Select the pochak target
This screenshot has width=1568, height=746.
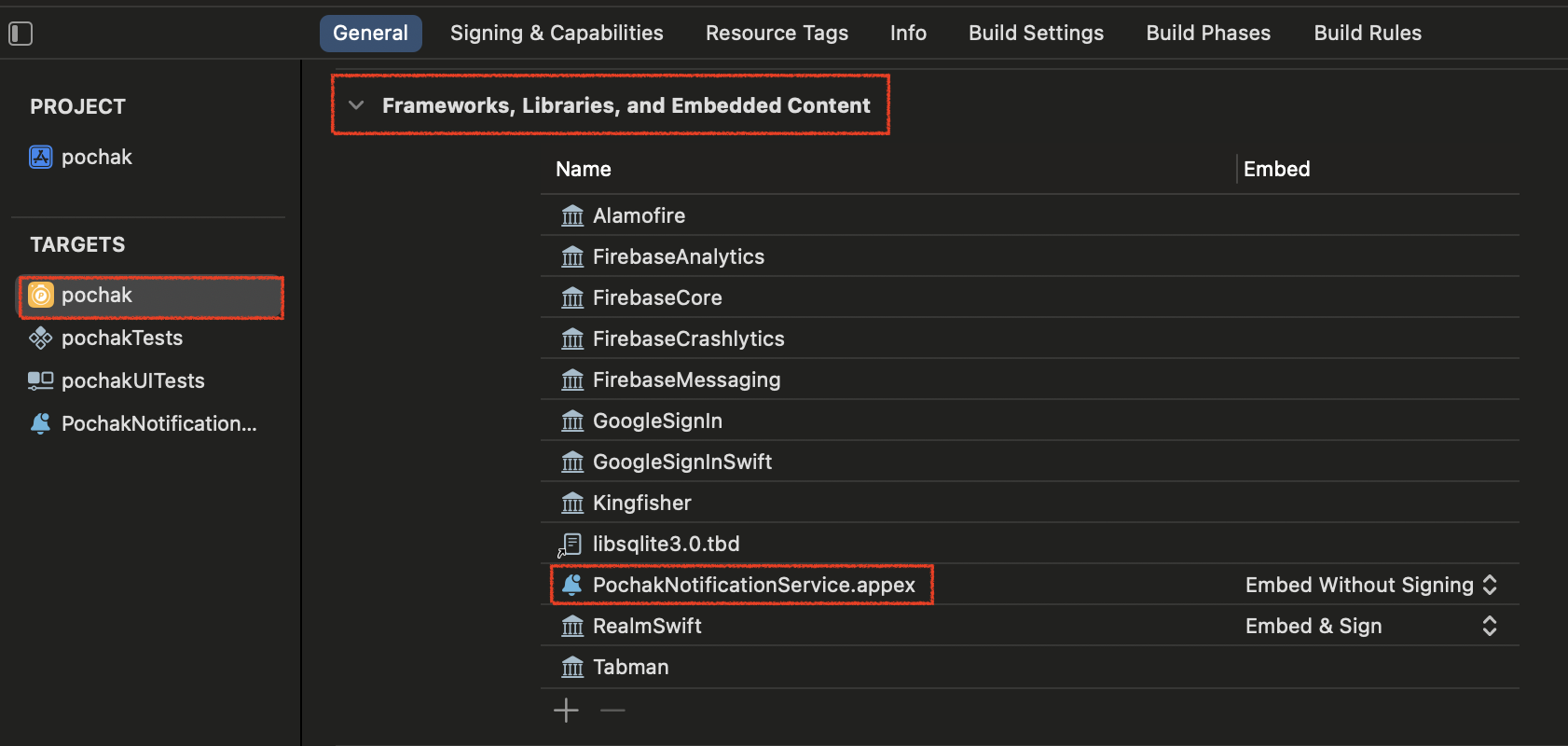pos(151,297)
